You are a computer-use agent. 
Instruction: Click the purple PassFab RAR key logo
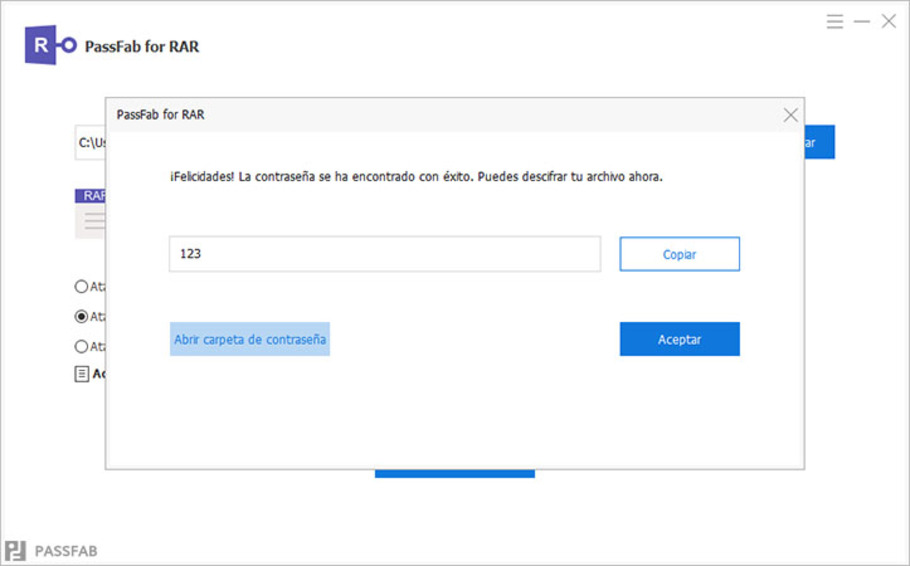(x=50, y=45)
